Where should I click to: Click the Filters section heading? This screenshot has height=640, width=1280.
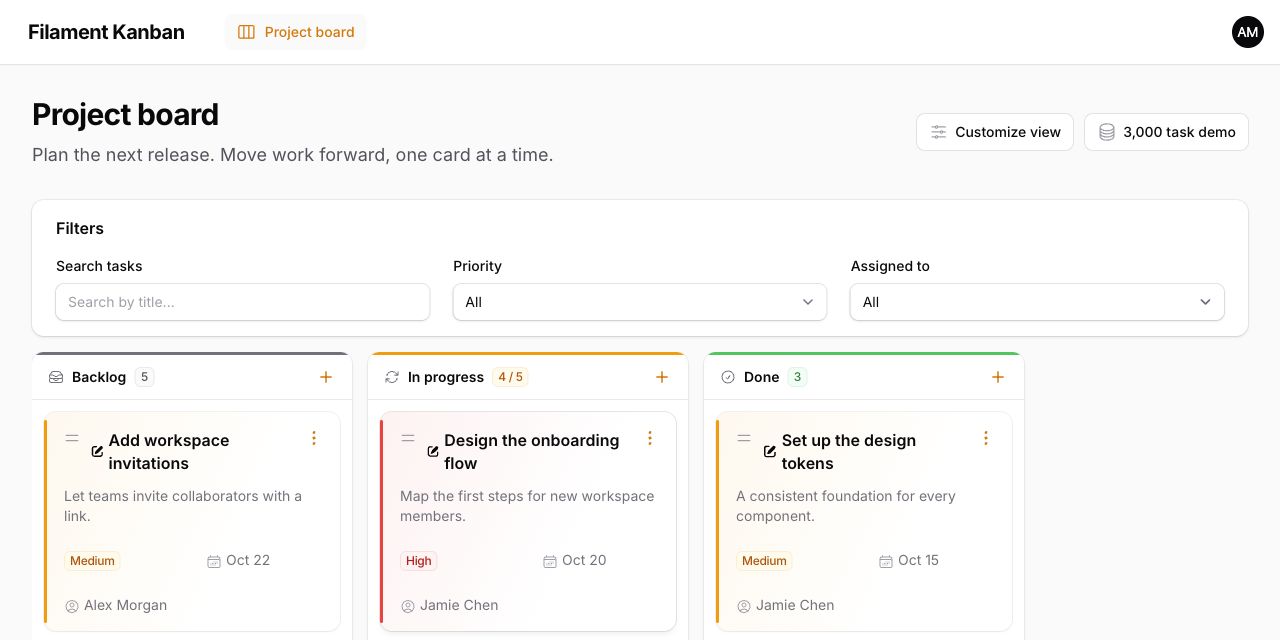[x=80, y=228]
